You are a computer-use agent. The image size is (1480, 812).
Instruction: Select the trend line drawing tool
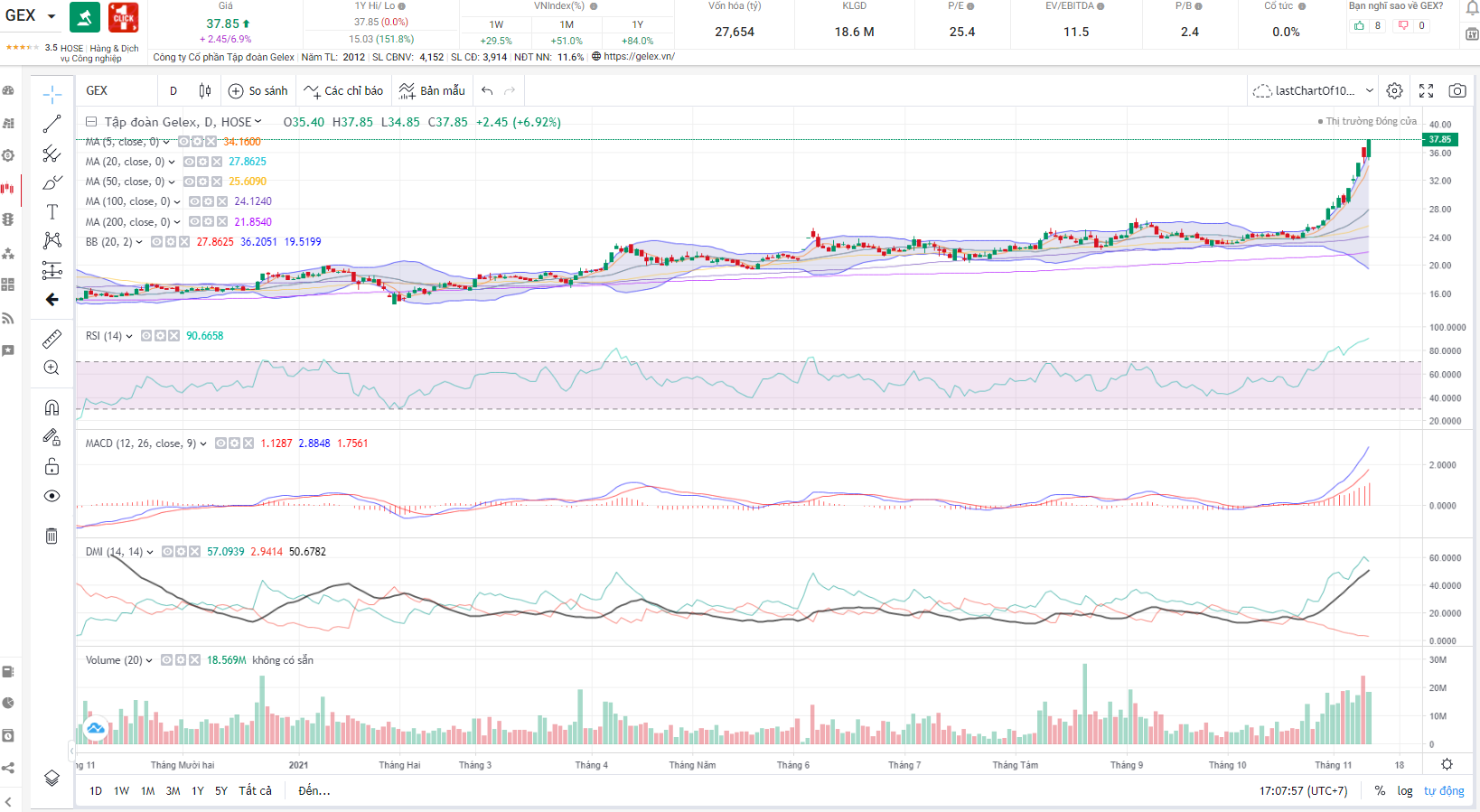[52, 124]
